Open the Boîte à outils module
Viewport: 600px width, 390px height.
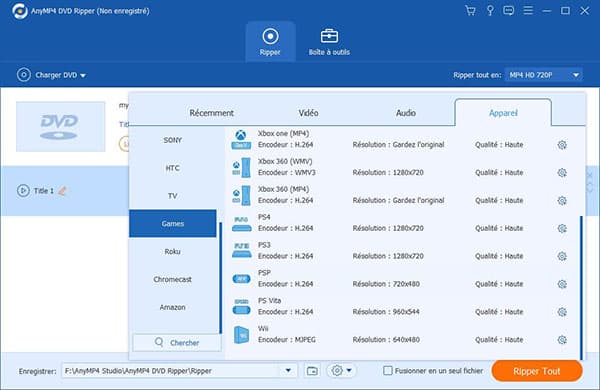click(x=329, y=41)
